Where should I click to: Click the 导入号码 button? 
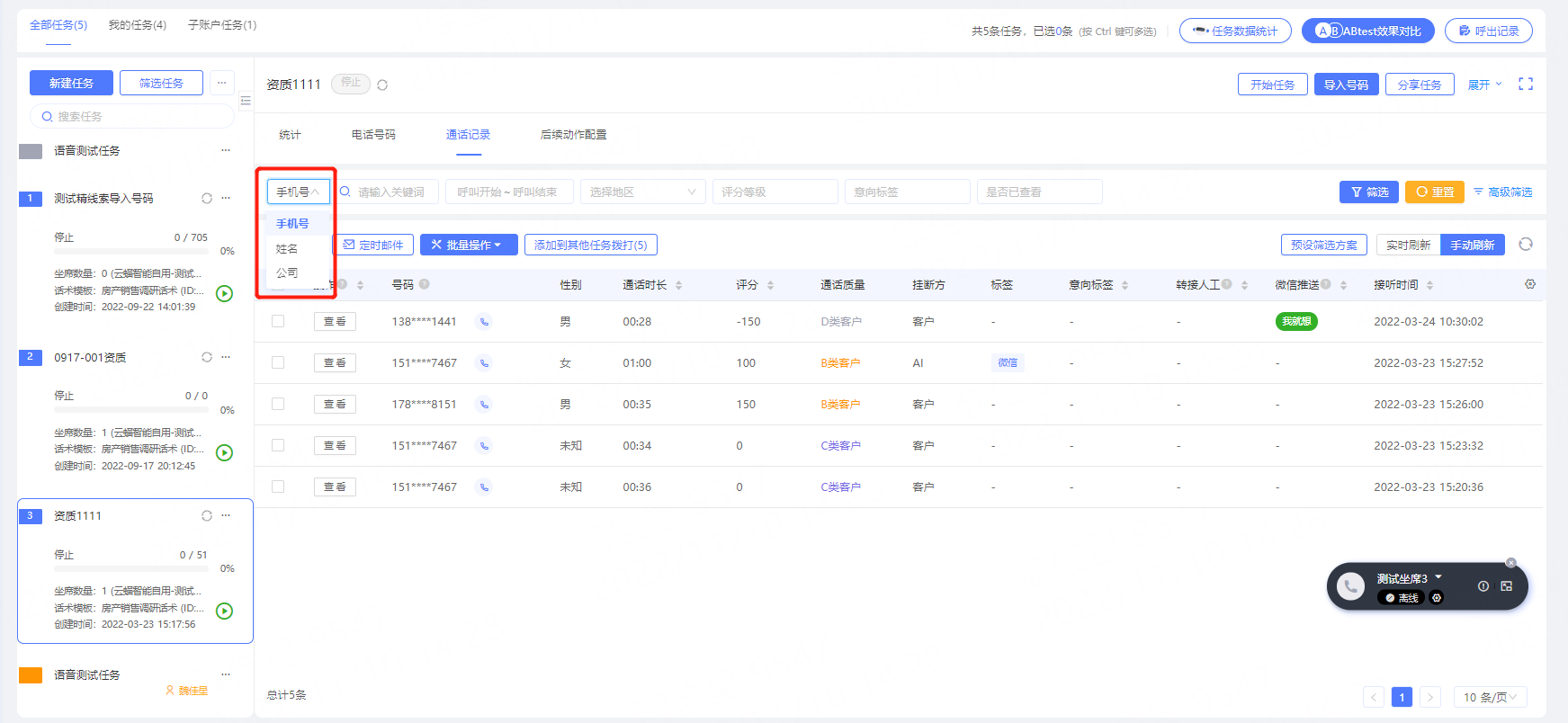[x=1347, y=85]
